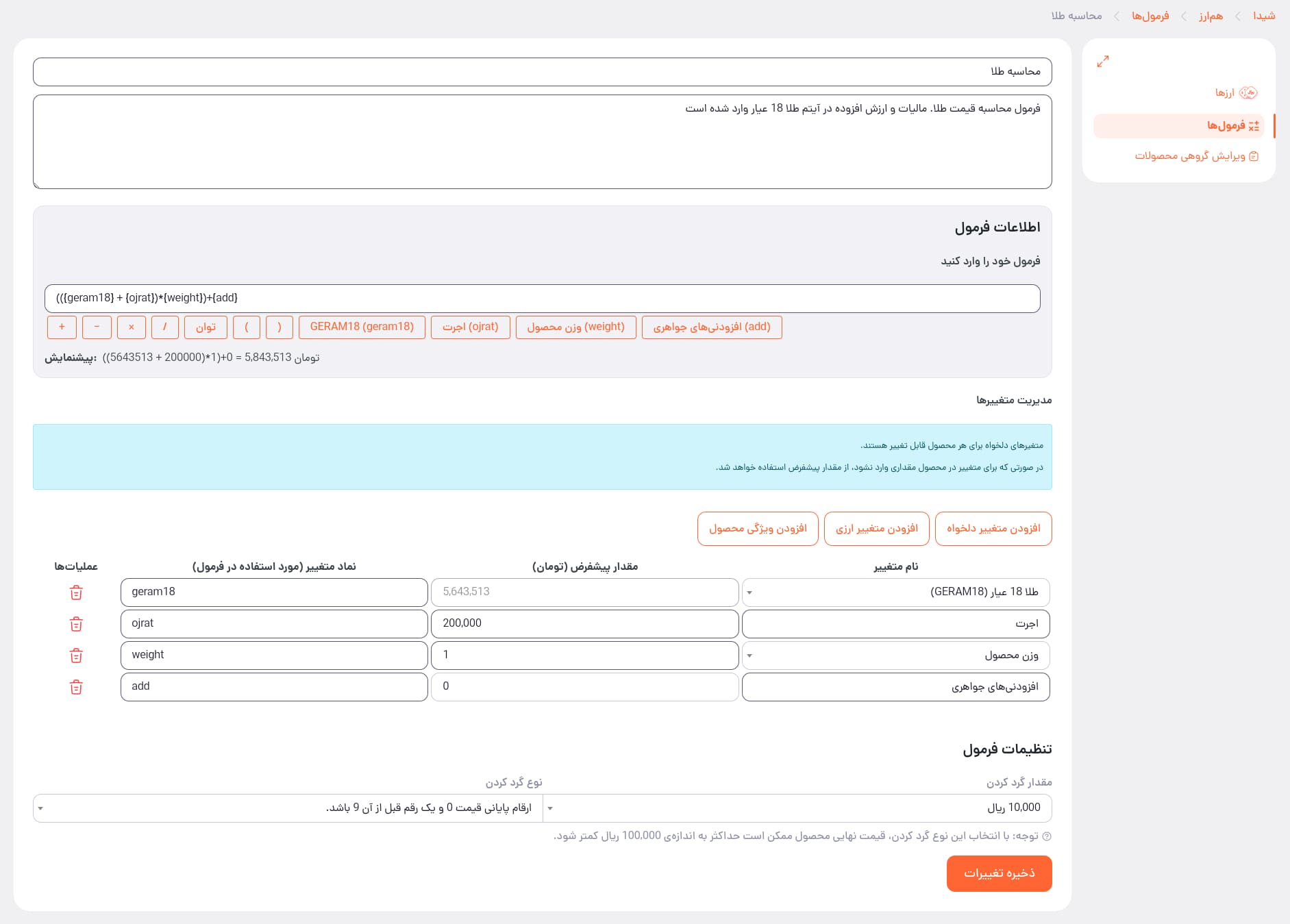Delete the geram18 variable row
The image size is (1290, 924).
pos(76,592)
